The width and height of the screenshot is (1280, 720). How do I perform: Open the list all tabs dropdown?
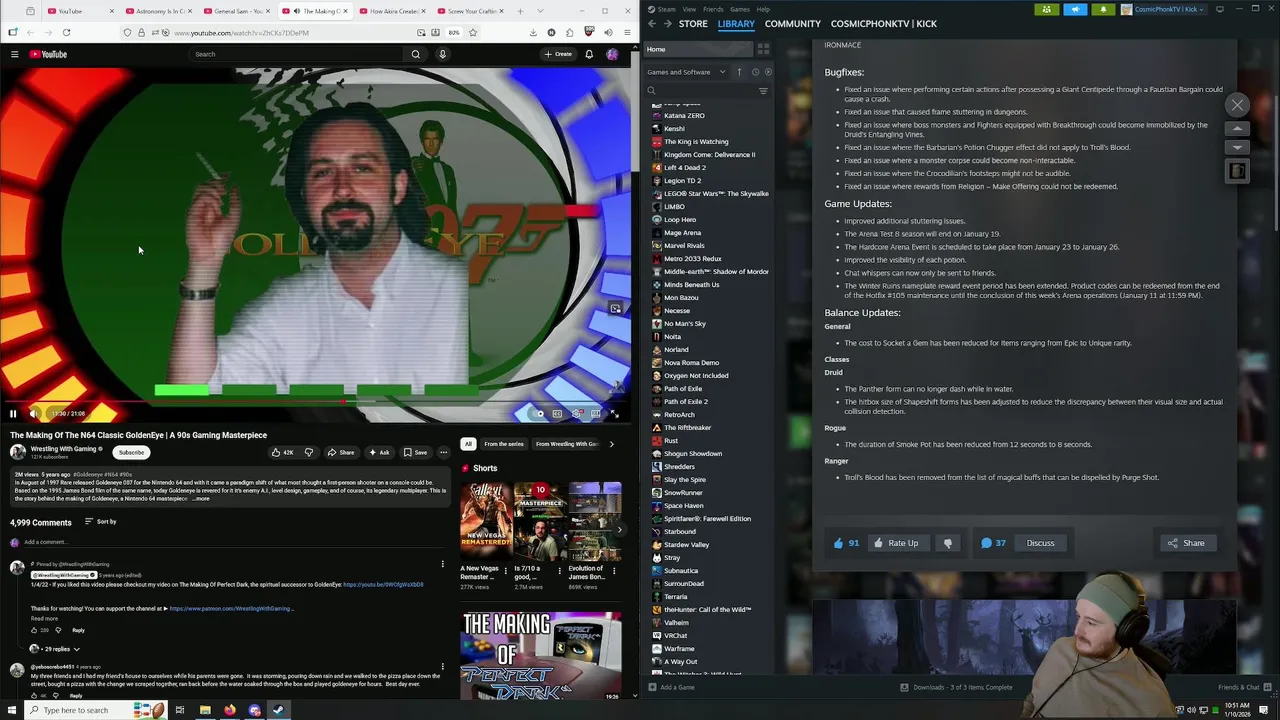tap(540, 11)
